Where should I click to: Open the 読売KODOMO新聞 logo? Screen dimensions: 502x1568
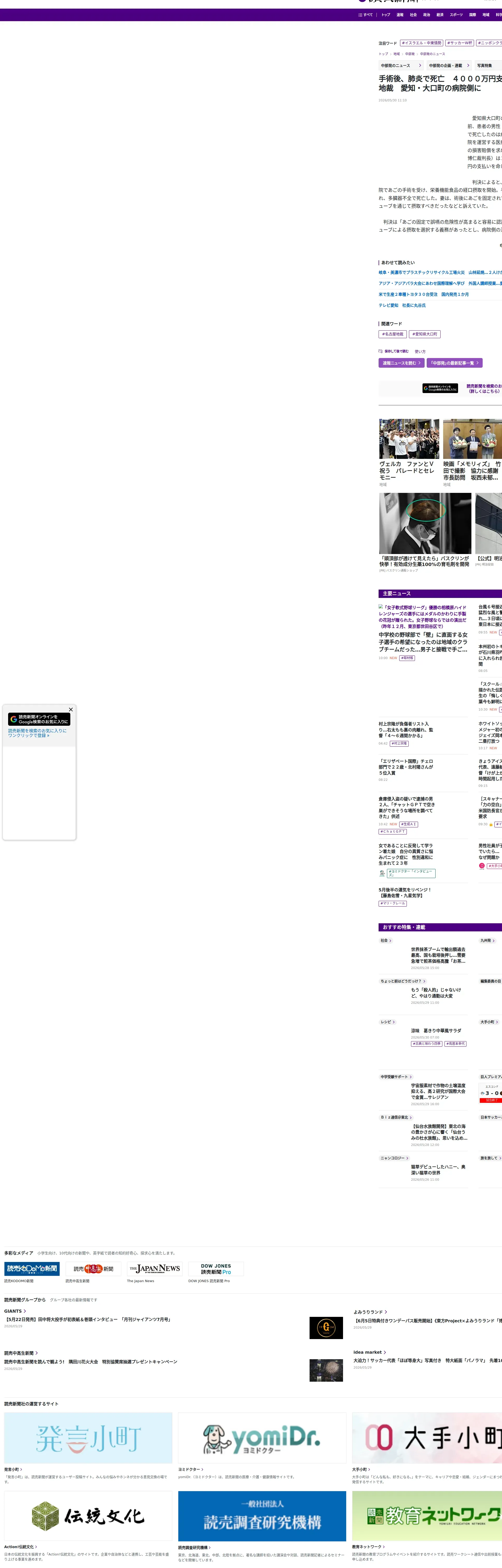32,1269
